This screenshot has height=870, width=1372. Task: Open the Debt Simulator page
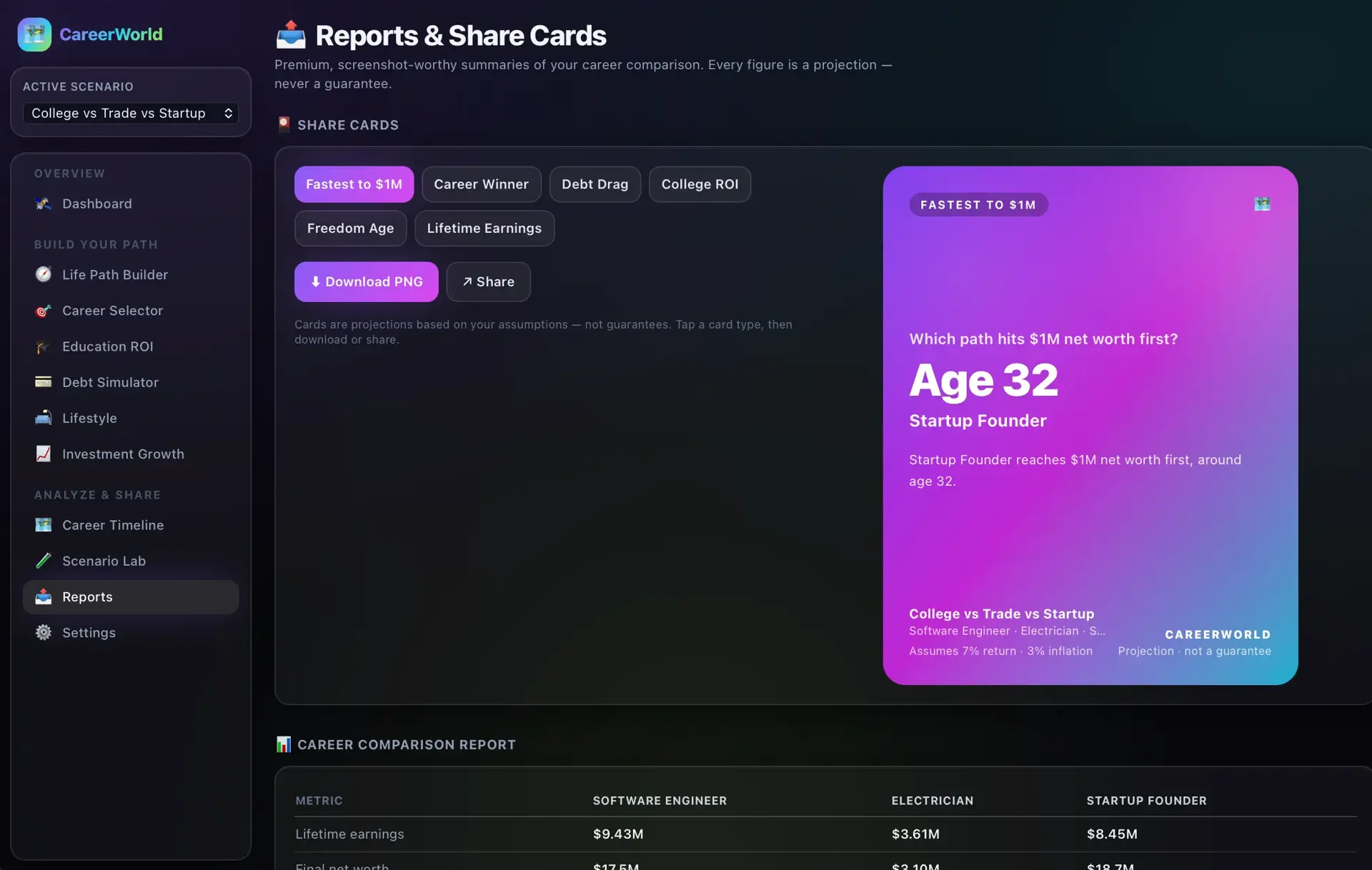tap(131, 382)
